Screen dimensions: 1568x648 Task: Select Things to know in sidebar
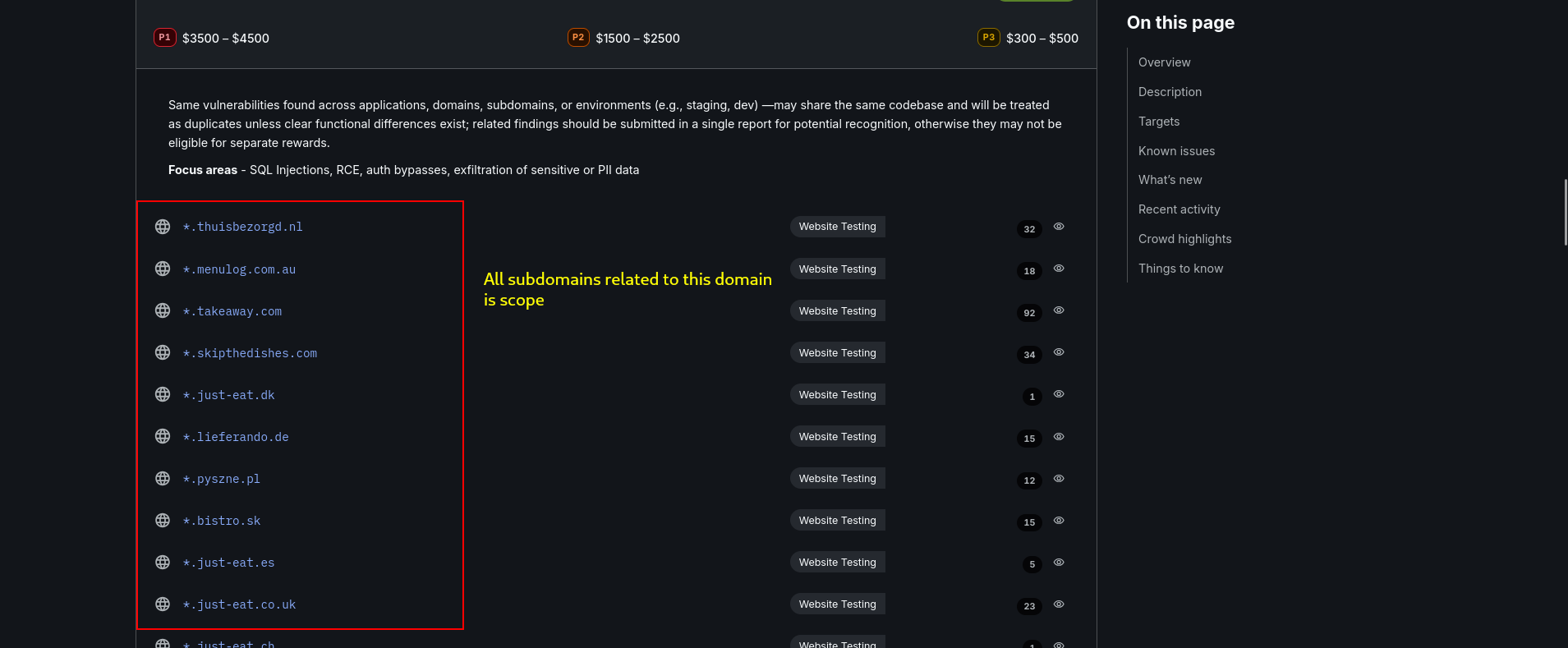1180,269
